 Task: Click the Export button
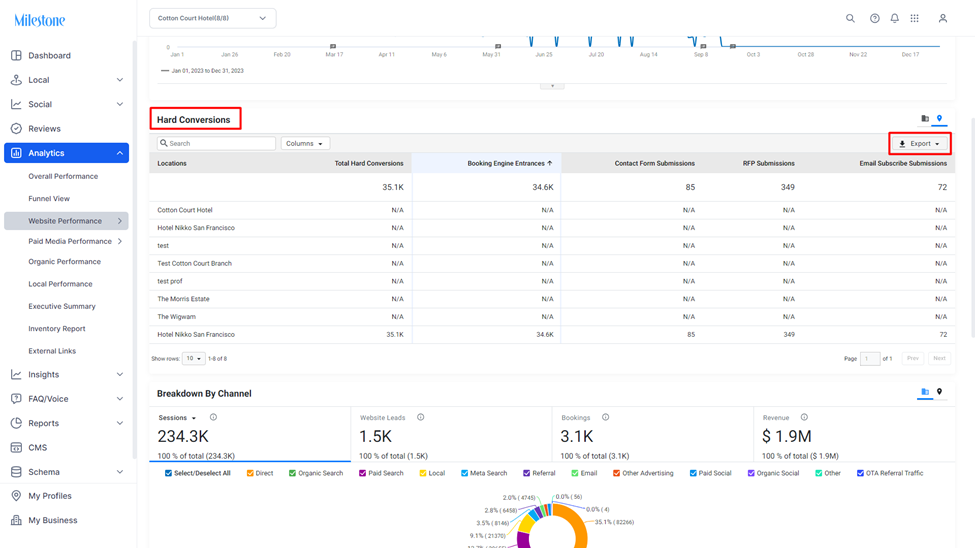point(920,144)
